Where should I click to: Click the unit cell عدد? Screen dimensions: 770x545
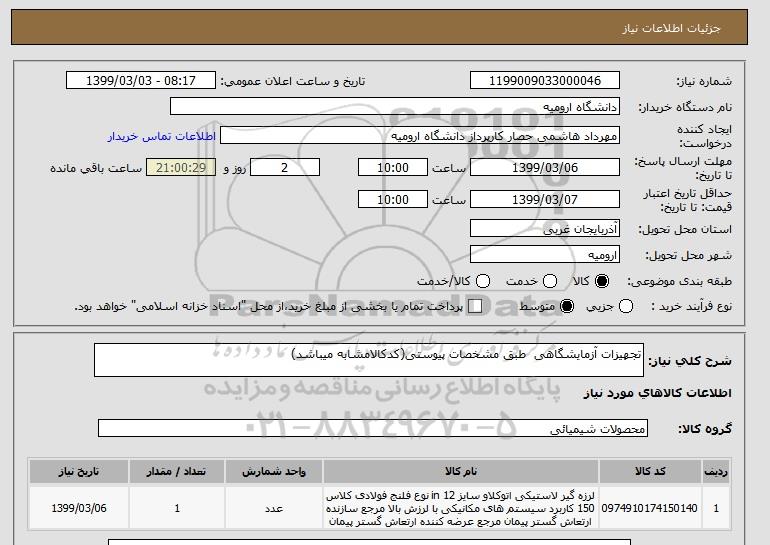274,508
